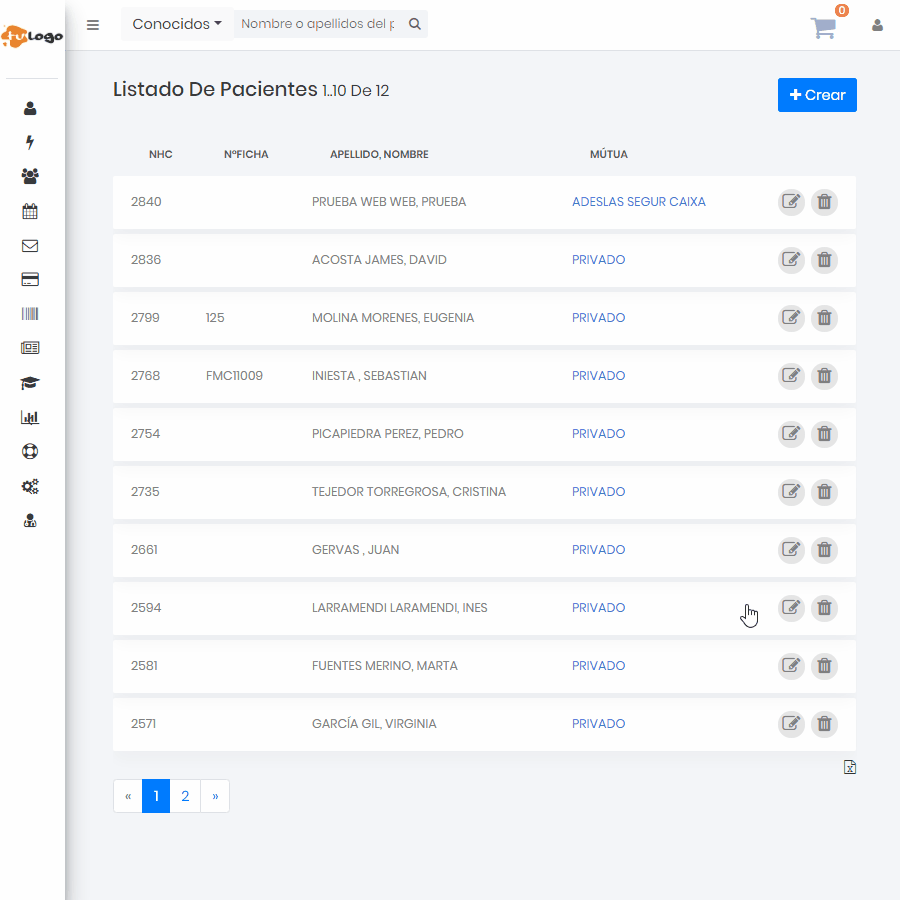Click the envelope mail icon in sidebar

tap(30, 245)
